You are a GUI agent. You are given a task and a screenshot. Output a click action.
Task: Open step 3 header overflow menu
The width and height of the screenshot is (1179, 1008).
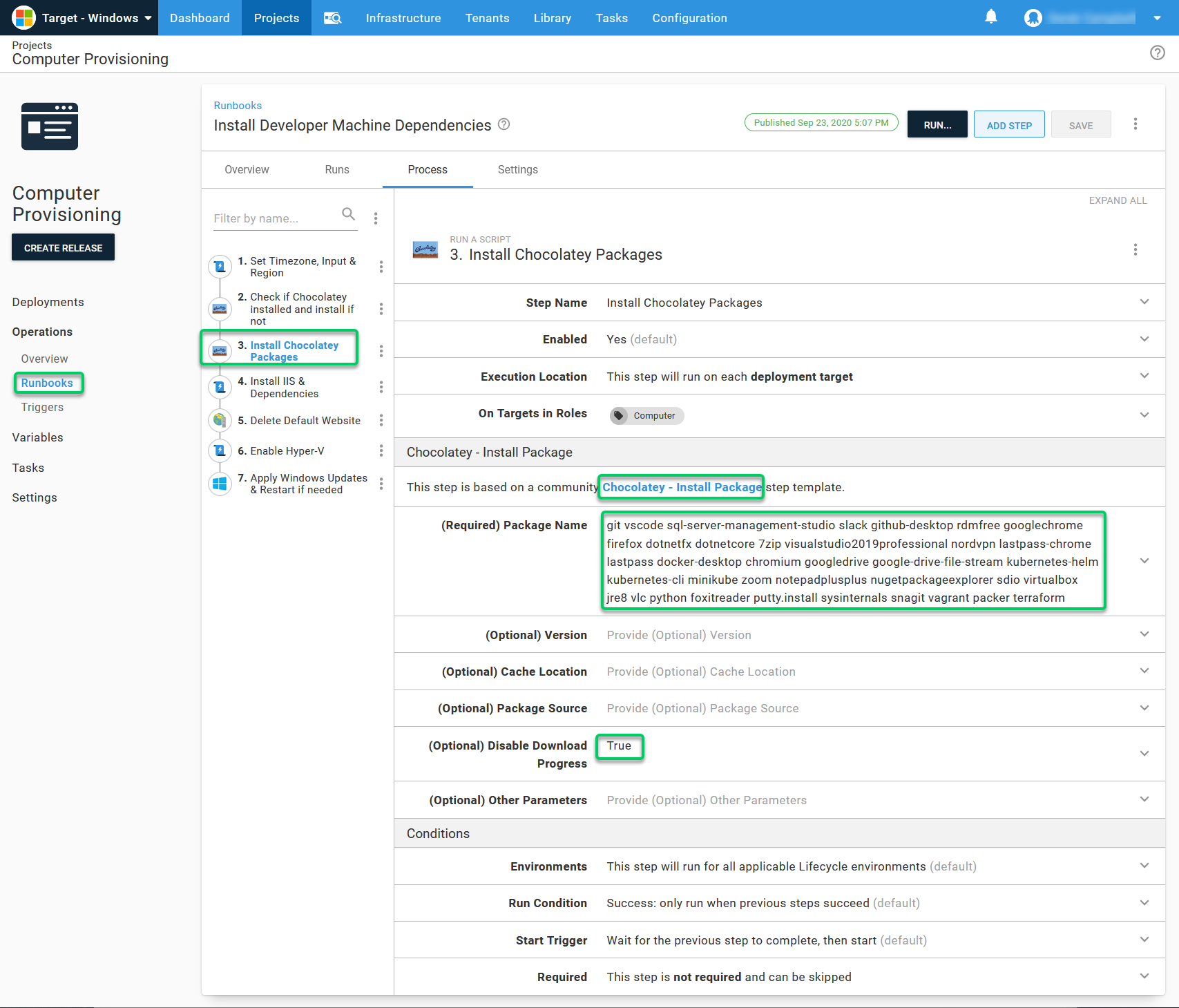pos(1135,249)
